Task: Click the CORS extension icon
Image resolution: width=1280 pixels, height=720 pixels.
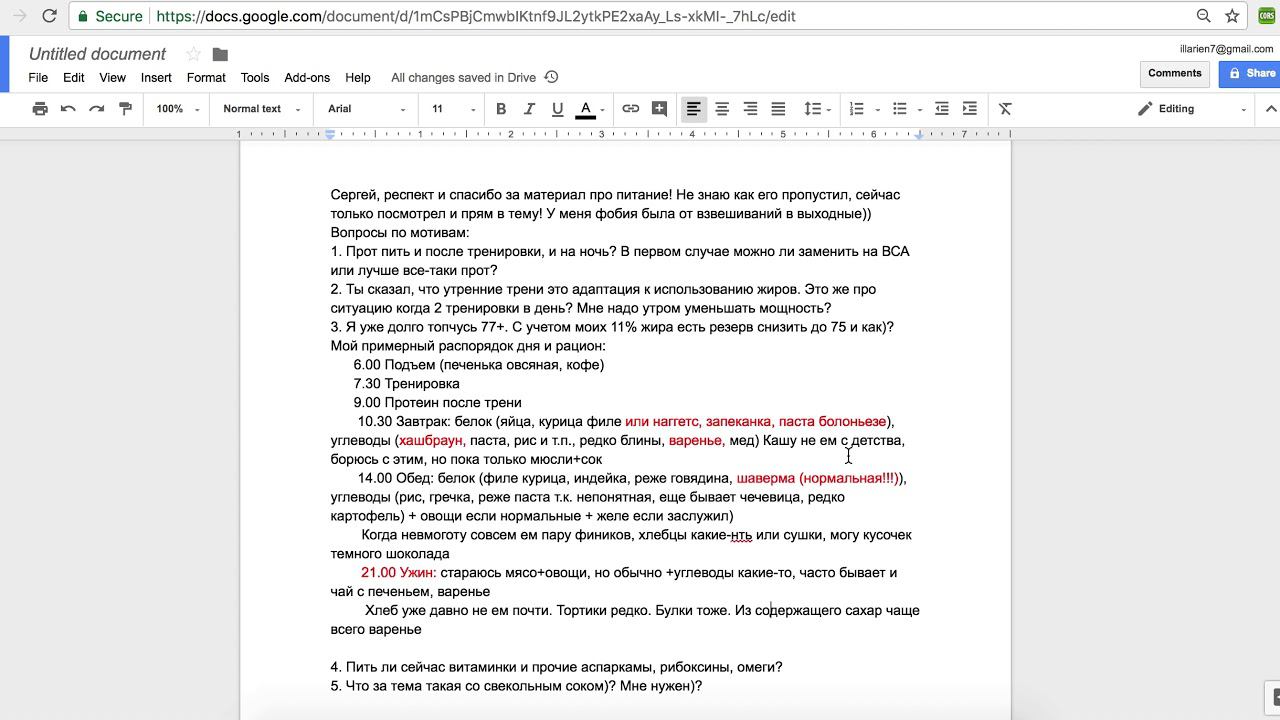Action: 1267,16
